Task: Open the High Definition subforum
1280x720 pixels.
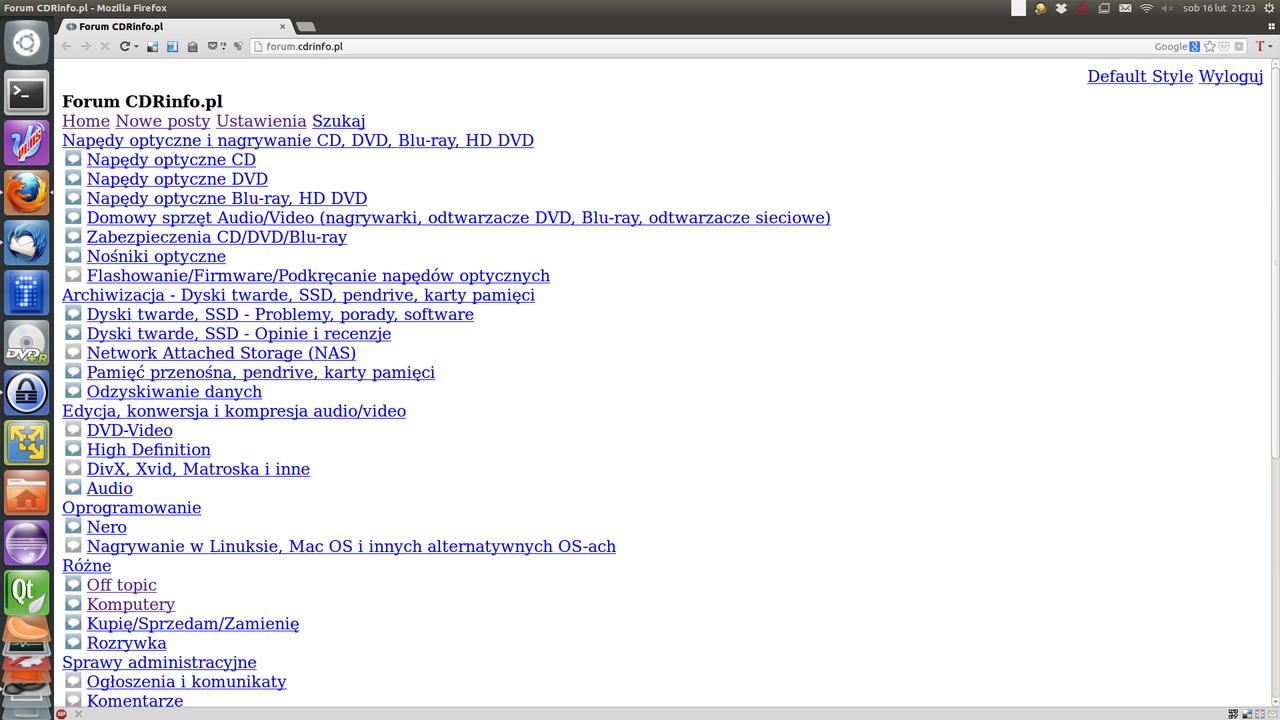Action: (149, 450)
